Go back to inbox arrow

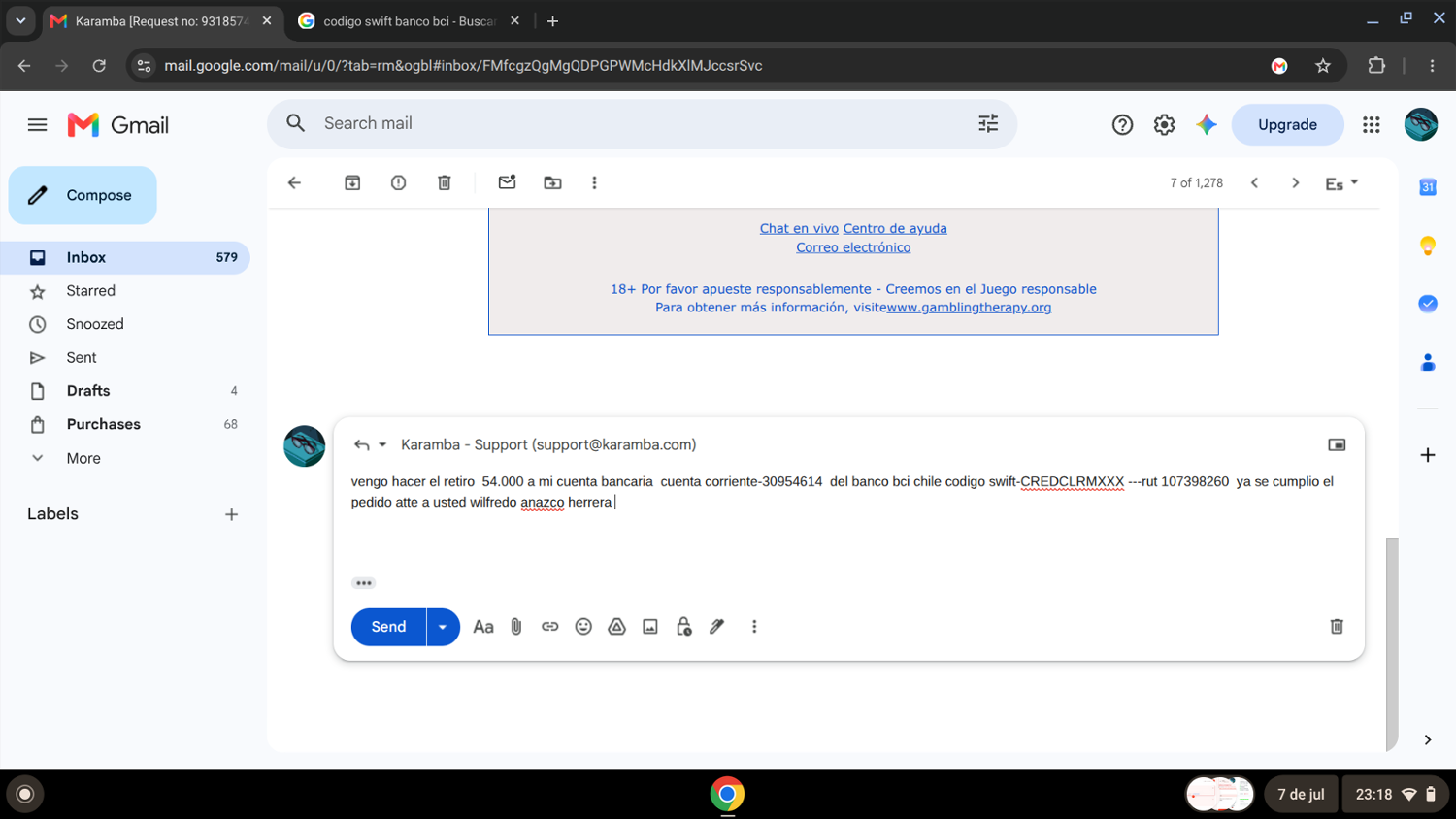(294, 182)
